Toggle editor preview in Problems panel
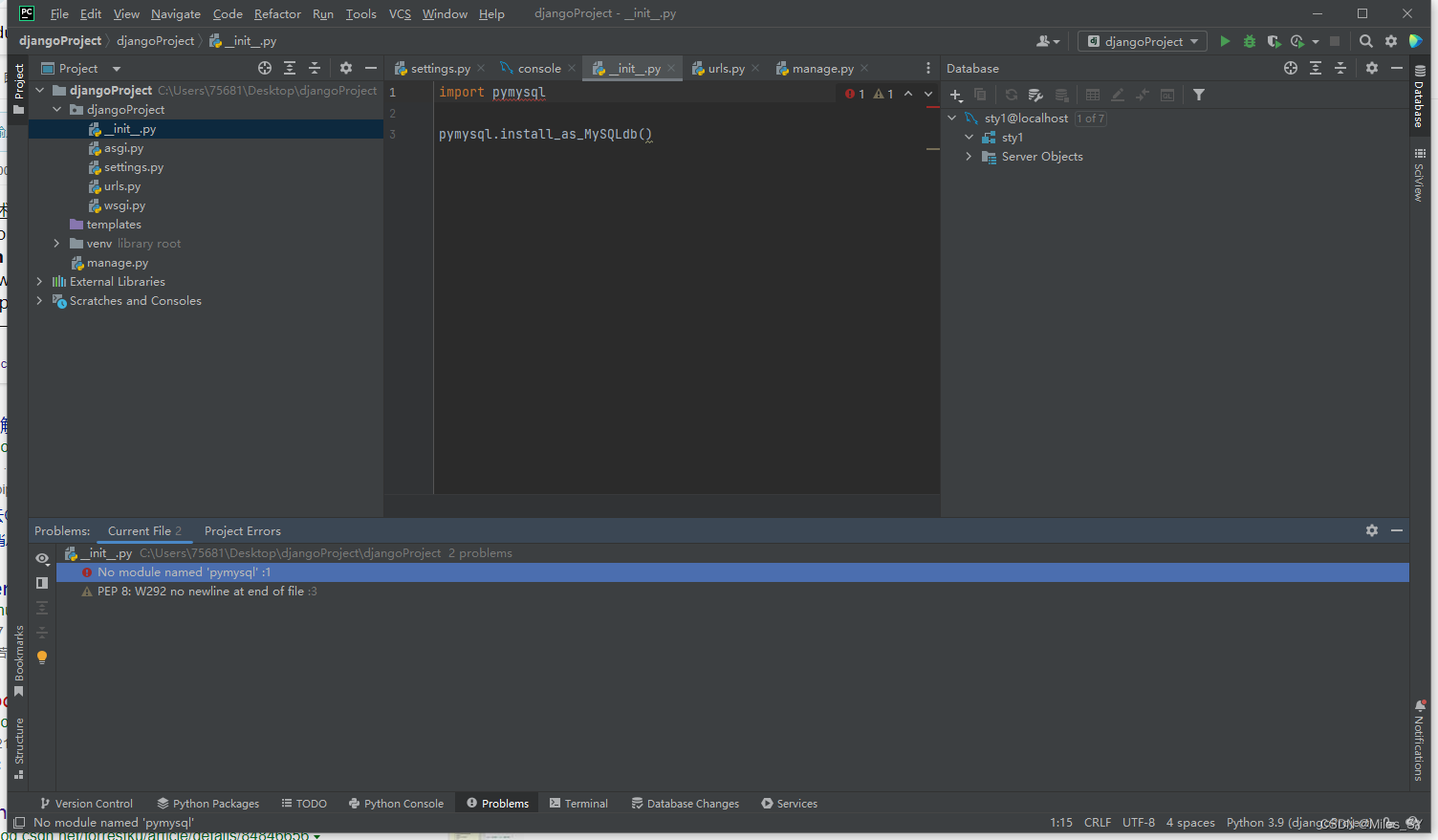The image size is (1438, 840). click(42, 583)
